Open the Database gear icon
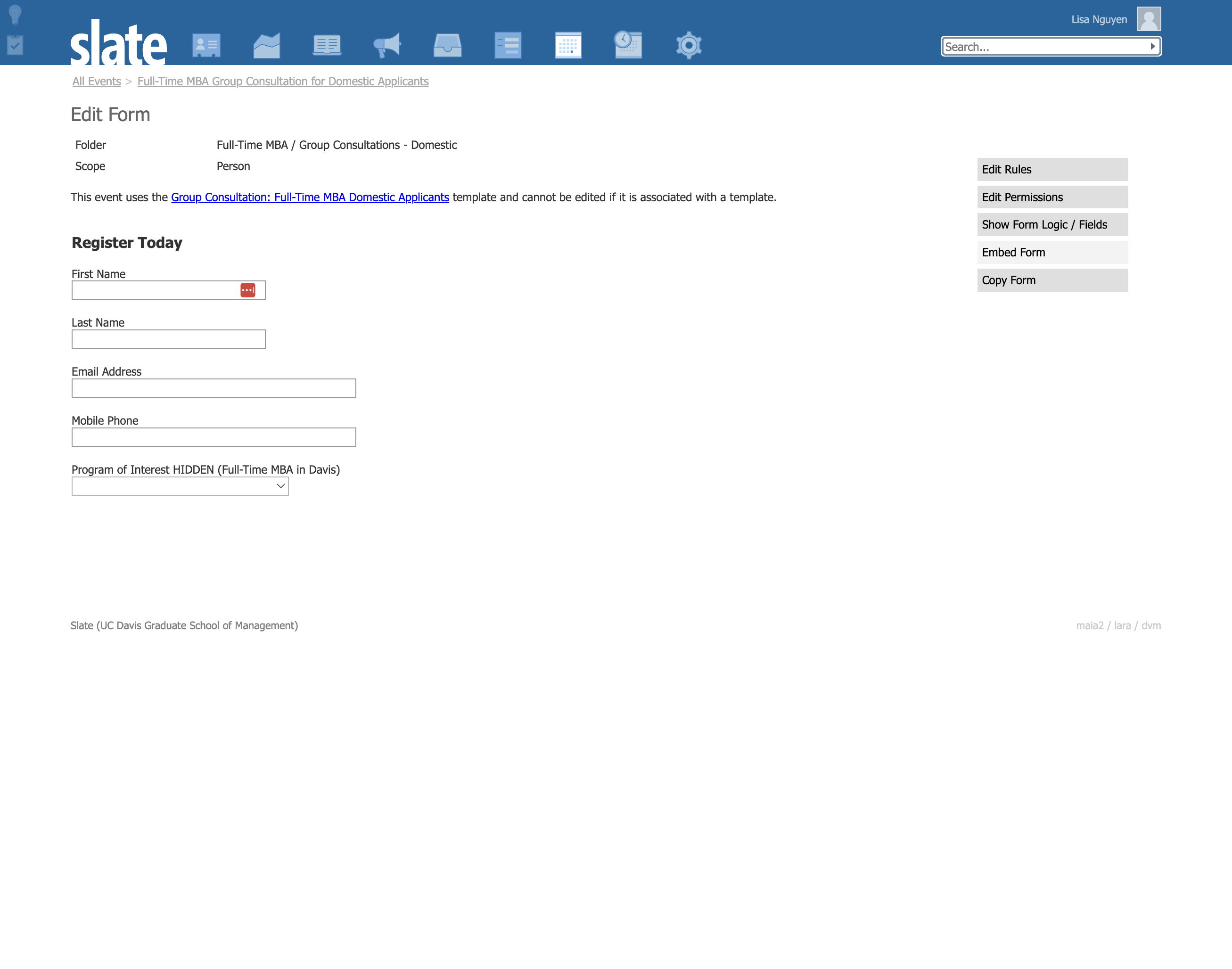Viewport: 1232px width, 969px height. click(689, 45)
